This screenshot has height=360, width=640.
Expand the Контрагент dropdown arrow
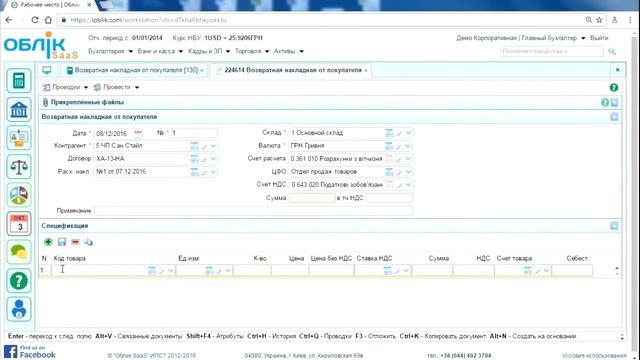[213, 146]
